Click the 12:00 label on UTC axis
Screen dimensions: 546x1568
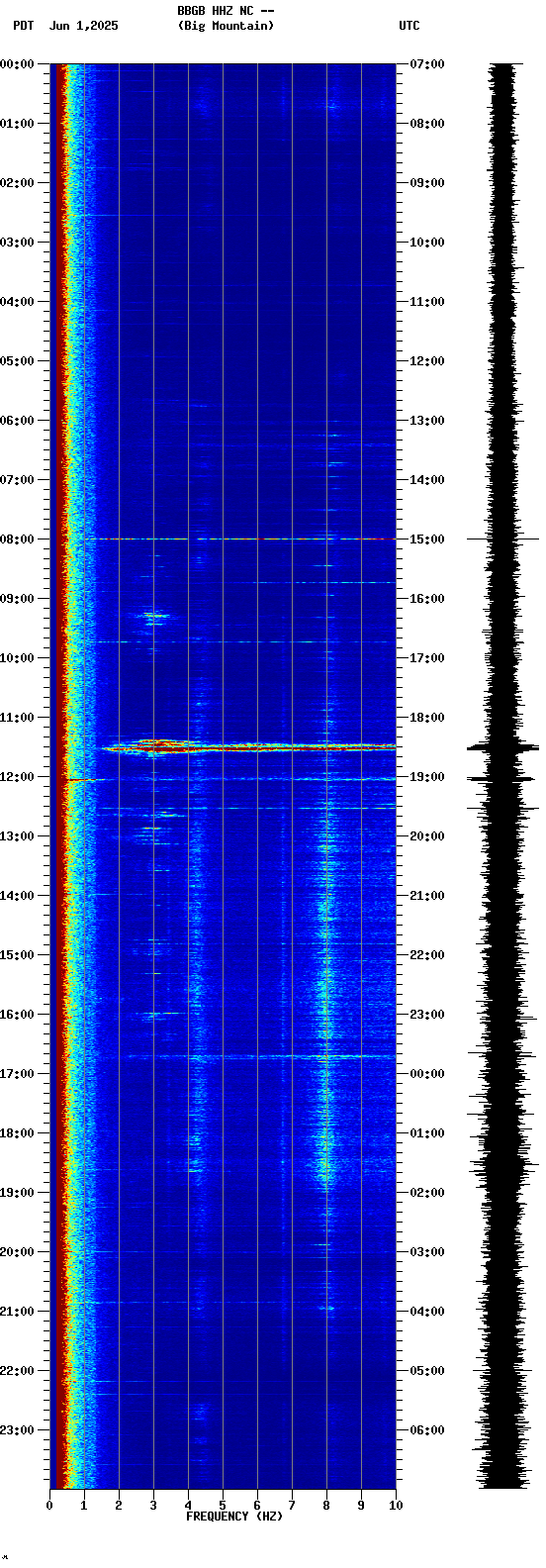click(x=427, y=361)
